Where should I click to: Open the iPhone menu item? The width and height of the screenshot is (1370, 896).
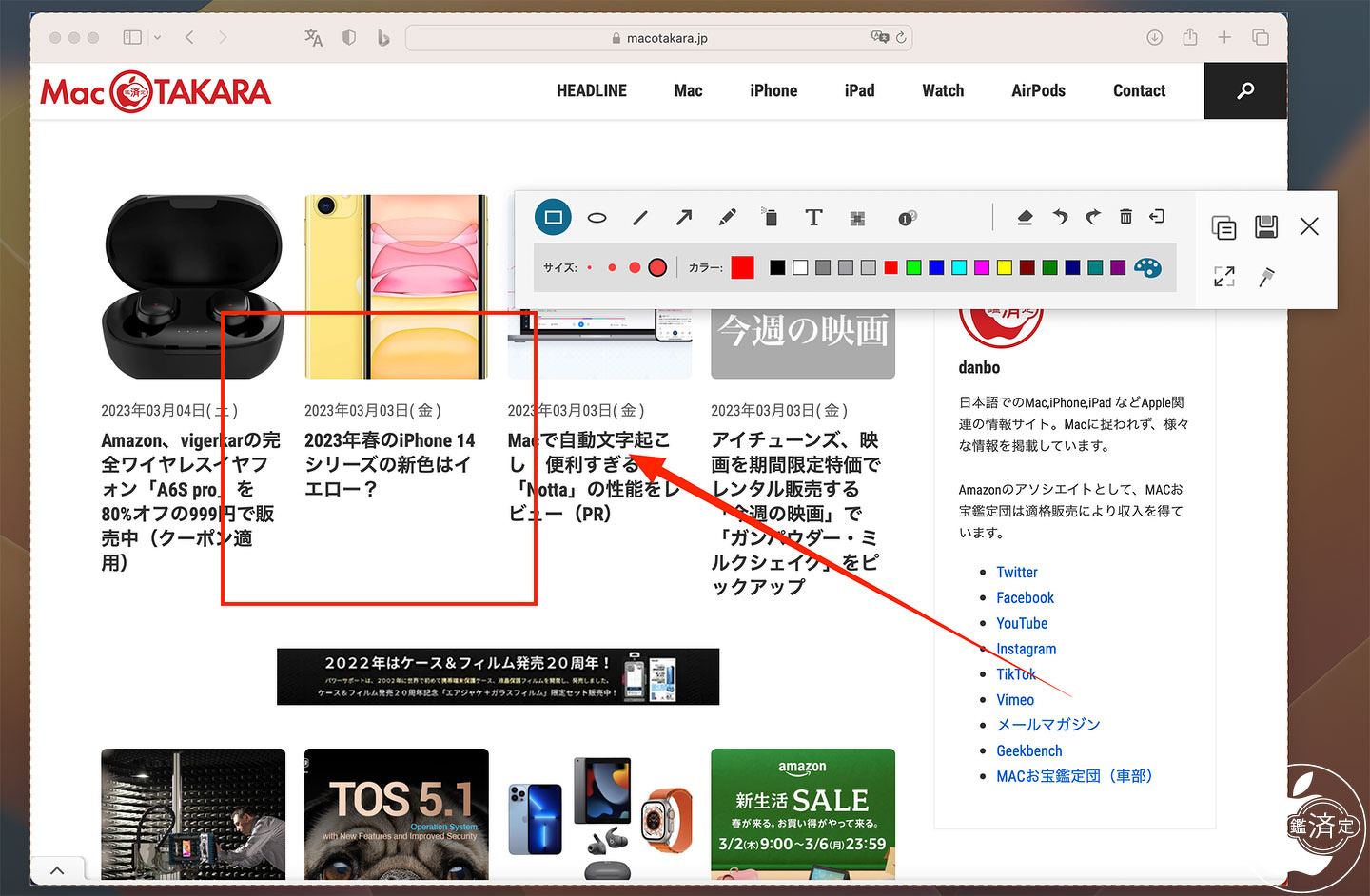[773, 90]
